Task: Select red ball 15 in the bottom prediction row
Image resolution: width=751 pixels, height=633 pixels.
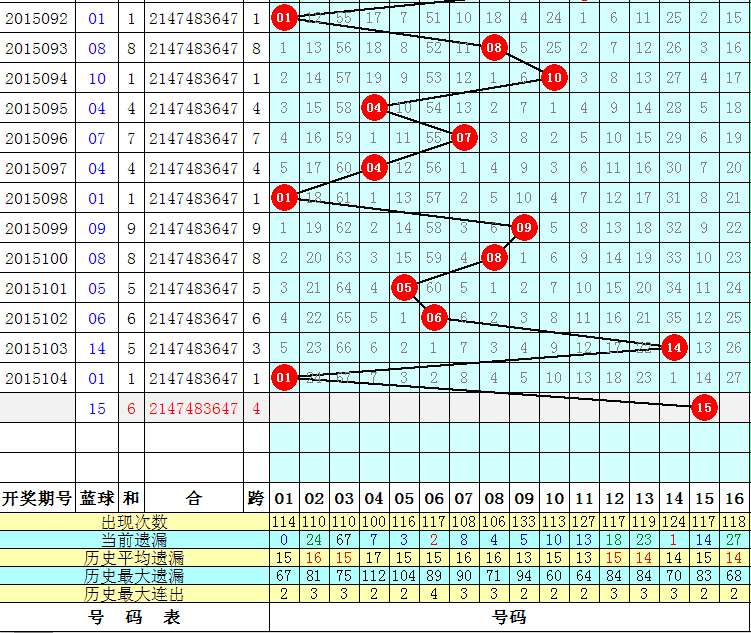Action: (704, 408)
